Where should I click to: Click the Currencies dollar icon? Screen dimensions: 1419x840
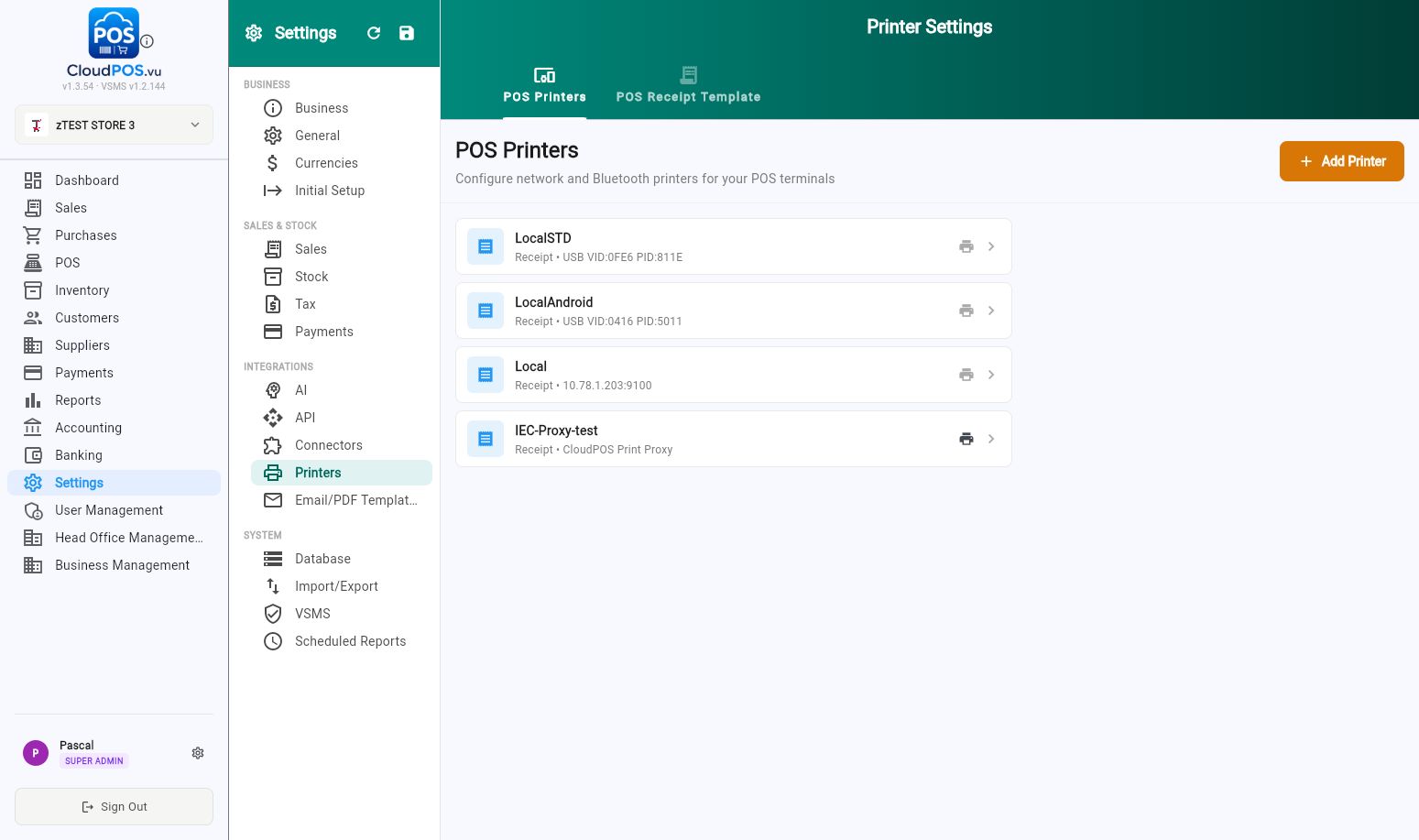click(273, 163)
